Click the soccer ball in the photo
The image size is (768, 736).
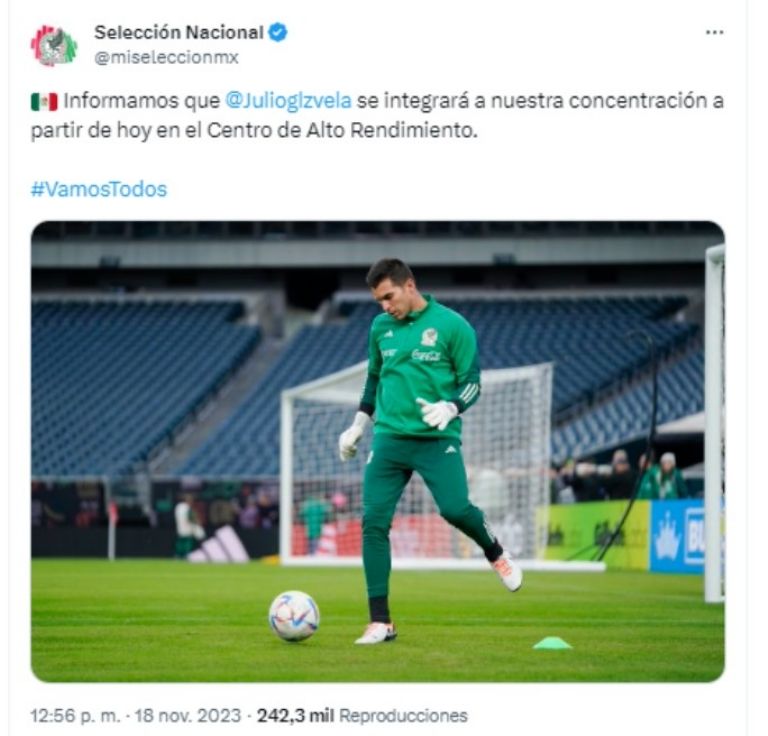tap(294, 616)
